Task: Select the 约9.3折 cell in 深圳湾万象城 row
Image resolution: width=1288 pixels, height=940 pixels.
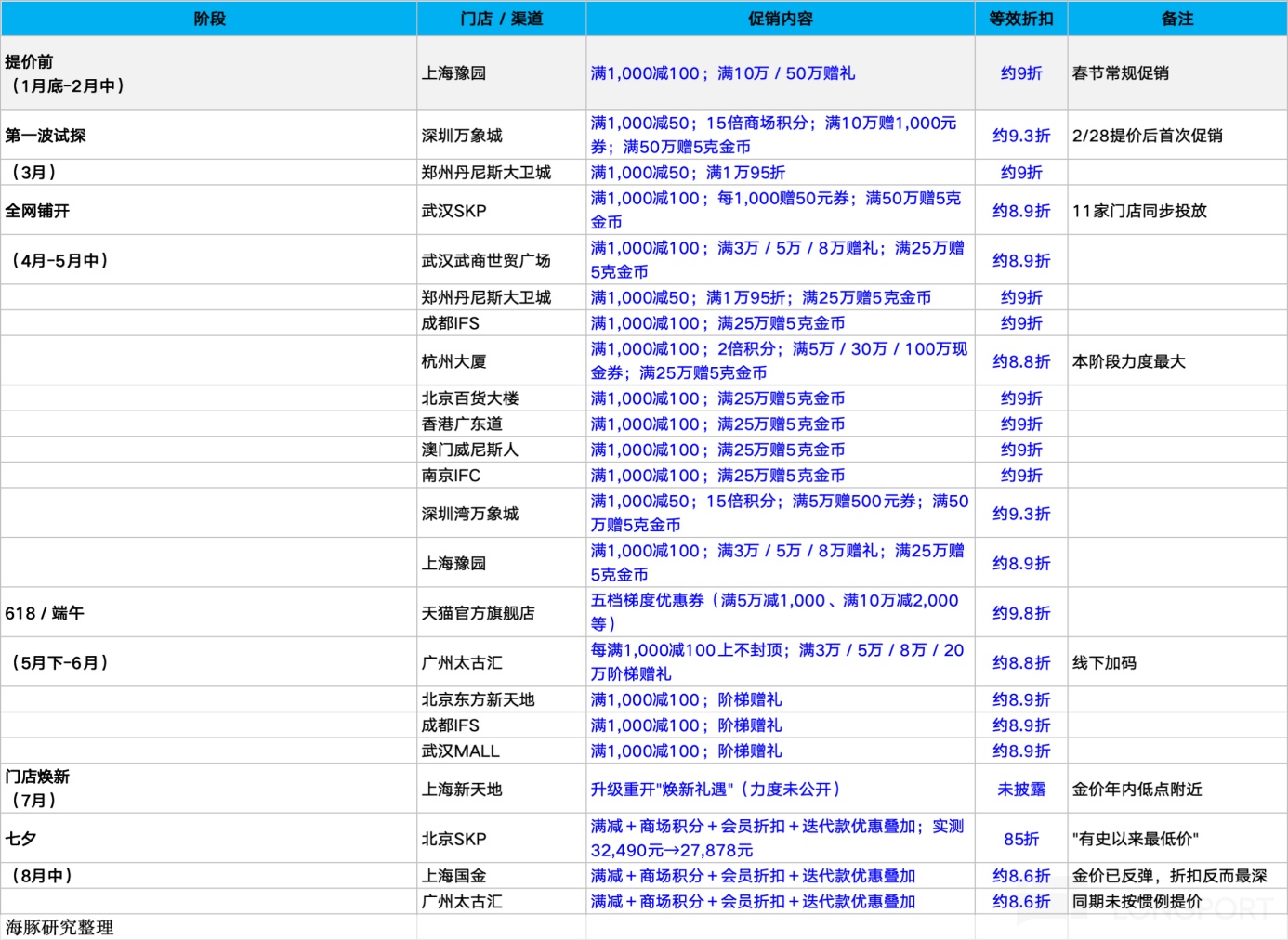Action: (1021, 513)
